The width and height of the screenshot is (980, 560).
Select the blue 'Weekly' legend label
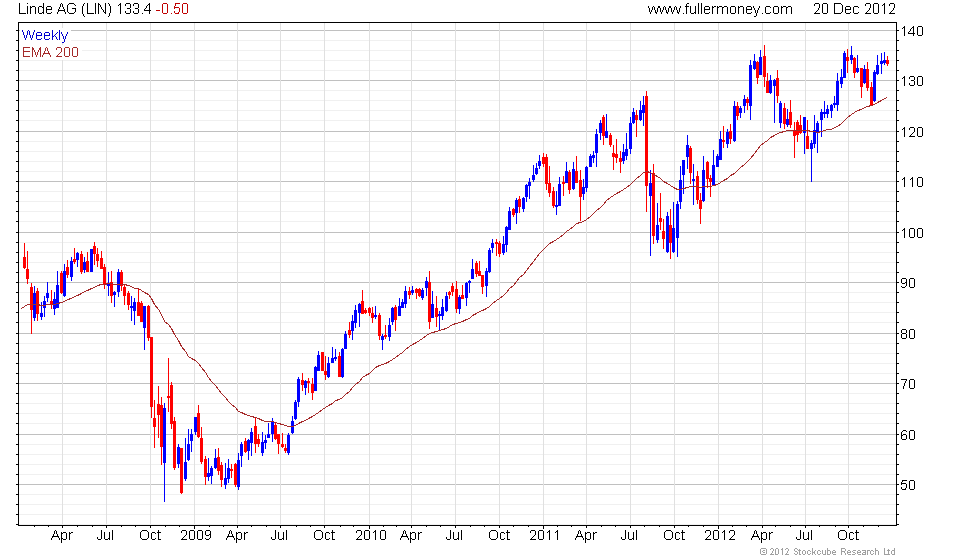44,35
